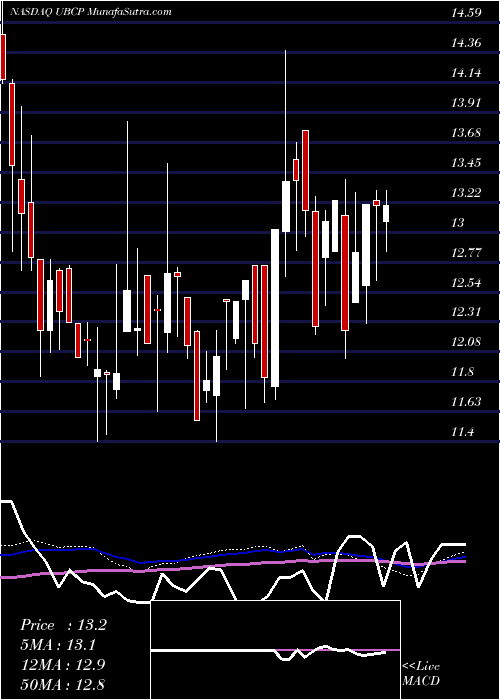The height and width of the screenshot is (700, 500).
Task: Click the 14.36 price axis label
Action: click(x=466, y=43)
